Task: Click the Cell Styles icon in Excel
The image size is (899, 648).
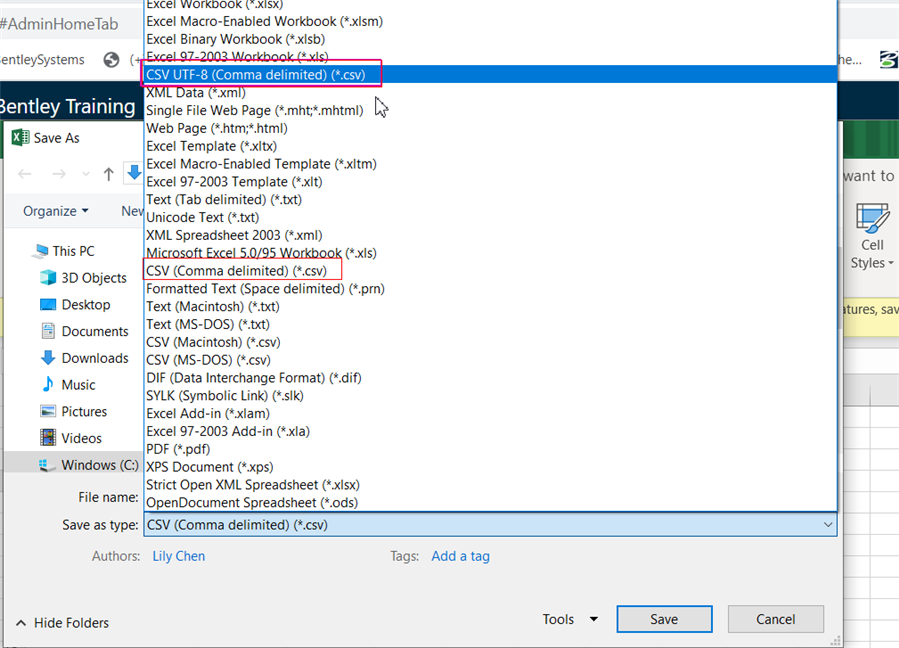Action: coord(872,218)
